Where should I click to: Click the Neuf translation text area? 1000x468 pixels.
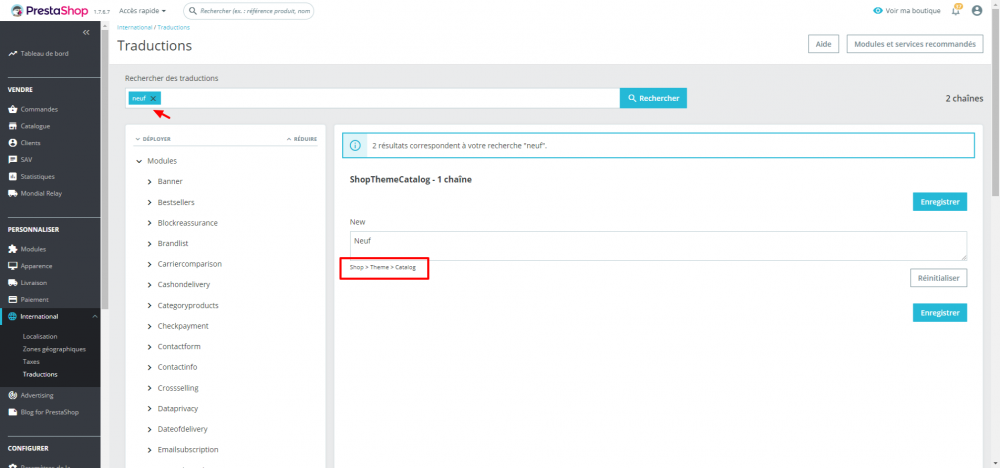pos(658,245)
